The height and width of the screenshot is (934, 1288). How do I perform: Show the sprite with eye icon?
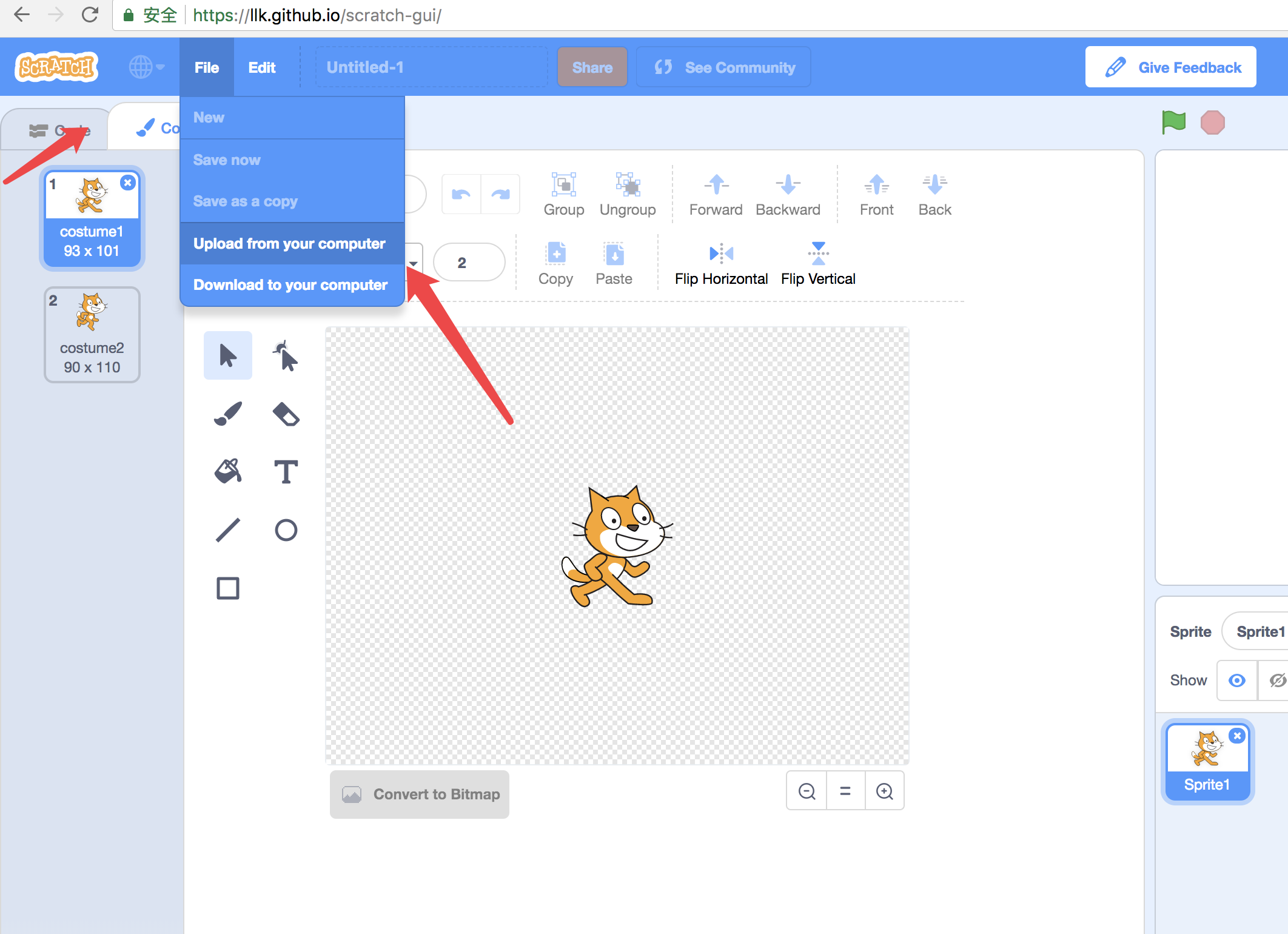click(x=1237, y=680)
